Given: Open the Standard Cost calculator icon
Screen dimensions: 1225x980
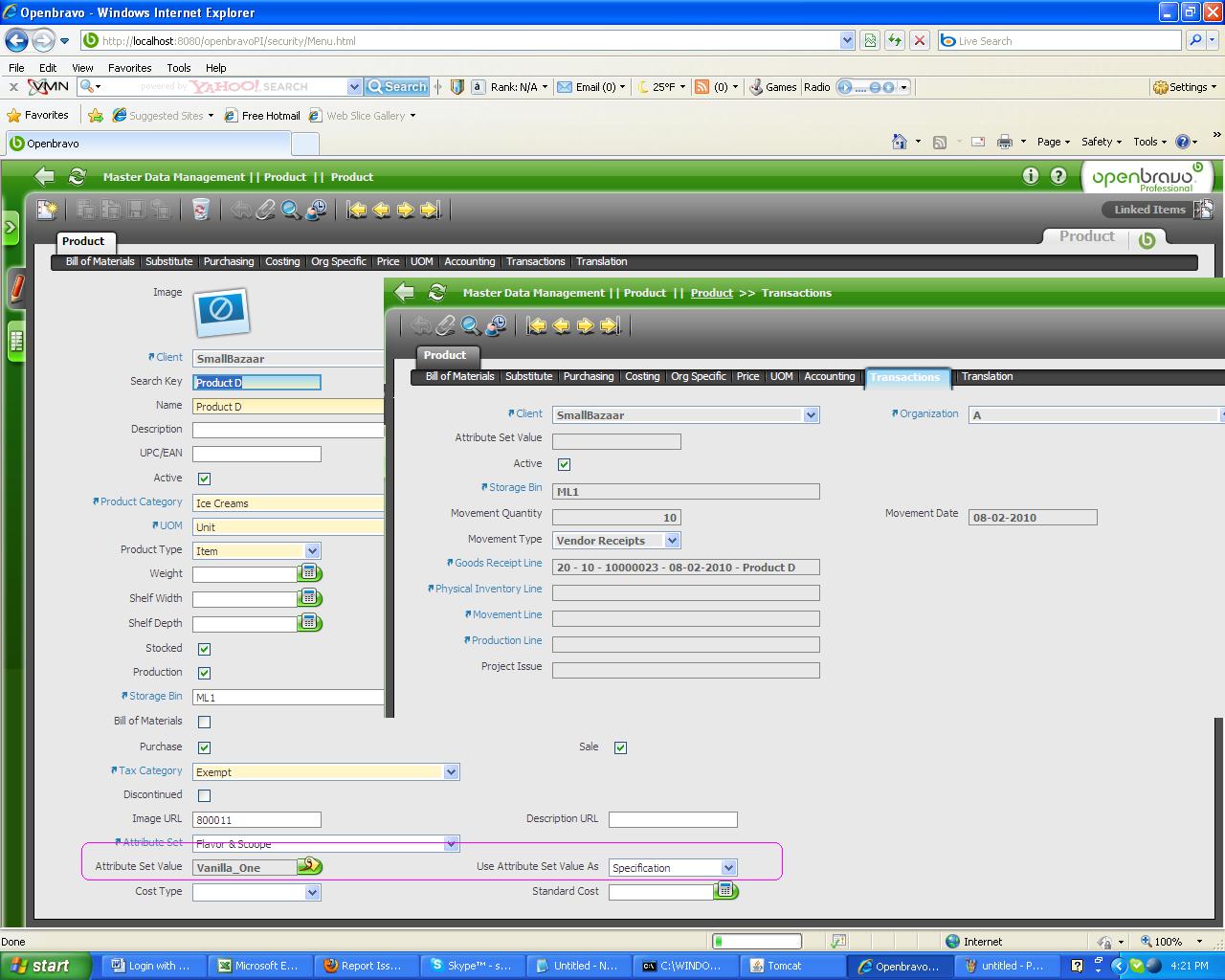Looking at the screenshot, I should (x=726, y=892).
